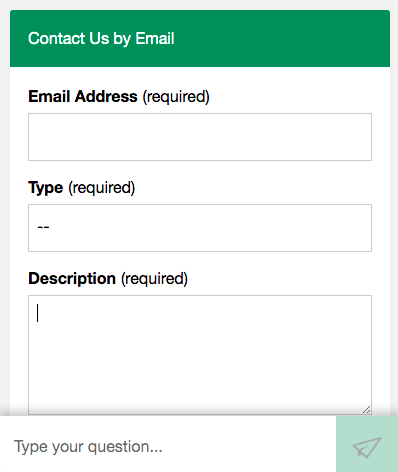Click the paper plane send icon
Viewport: 398px width, 472px height.
(367, 447)
